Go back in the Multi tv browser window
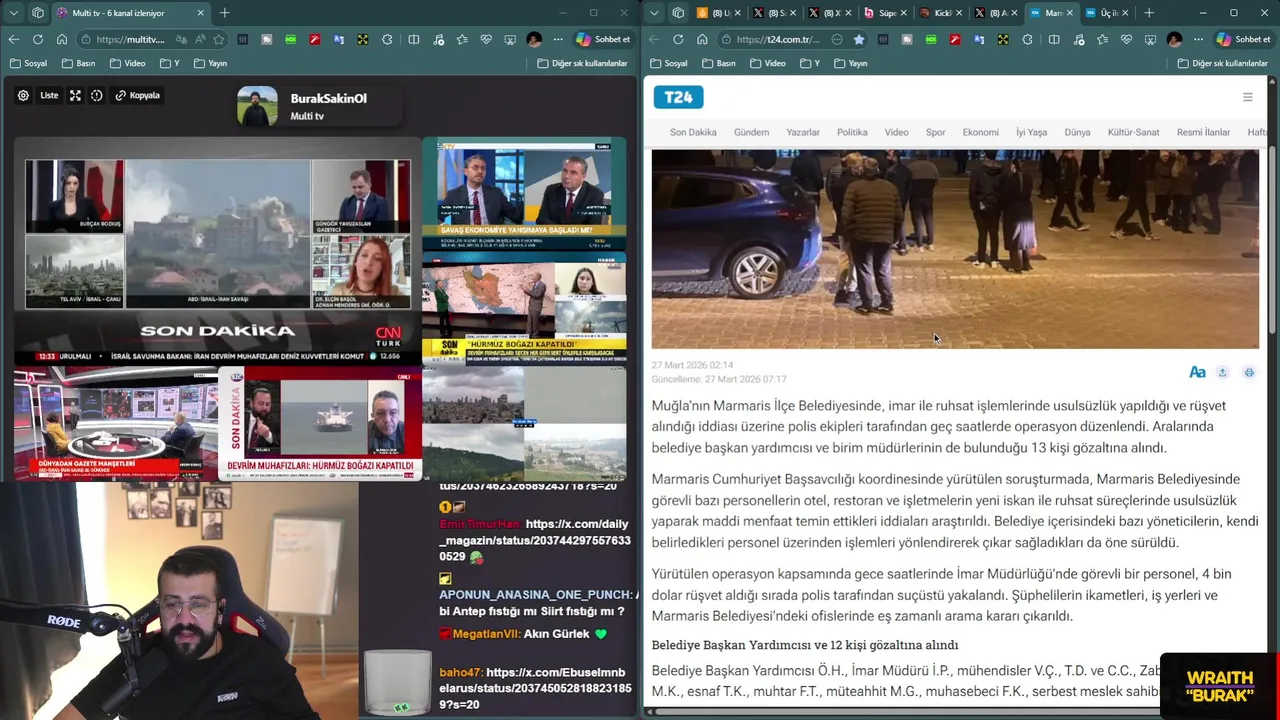This screenshot has width=1280, height=720. pyautogui.click(x=13, y=39)
